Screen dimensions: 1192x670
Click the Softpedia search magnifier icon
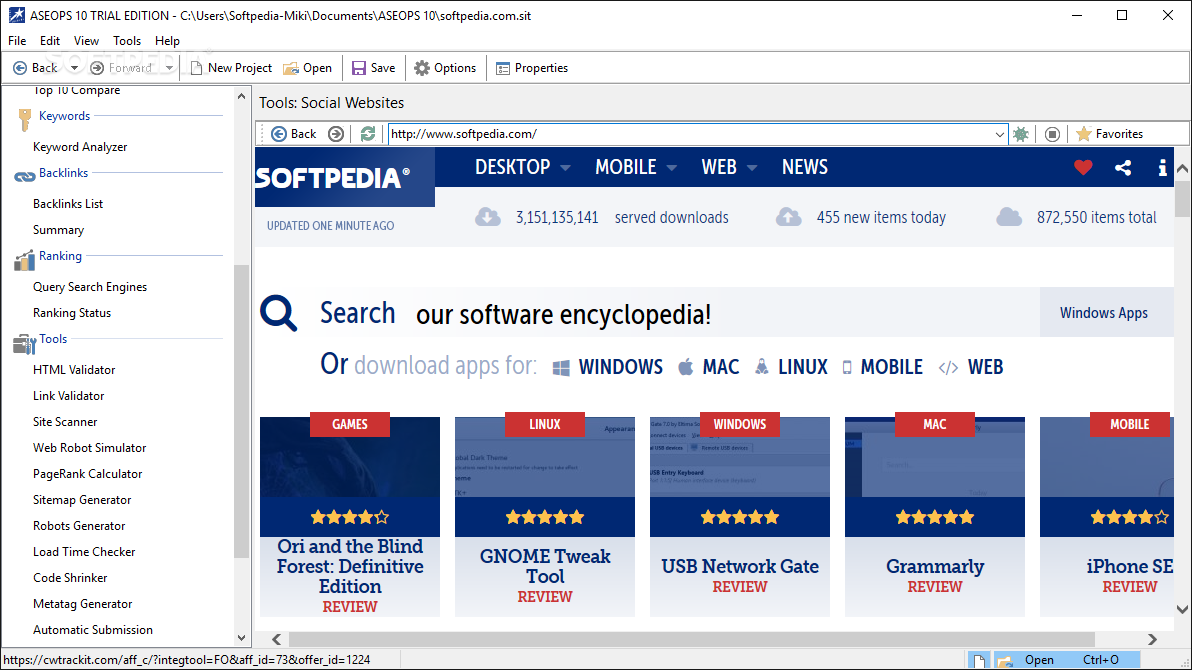pyautogui.click(x=279, y=313)
